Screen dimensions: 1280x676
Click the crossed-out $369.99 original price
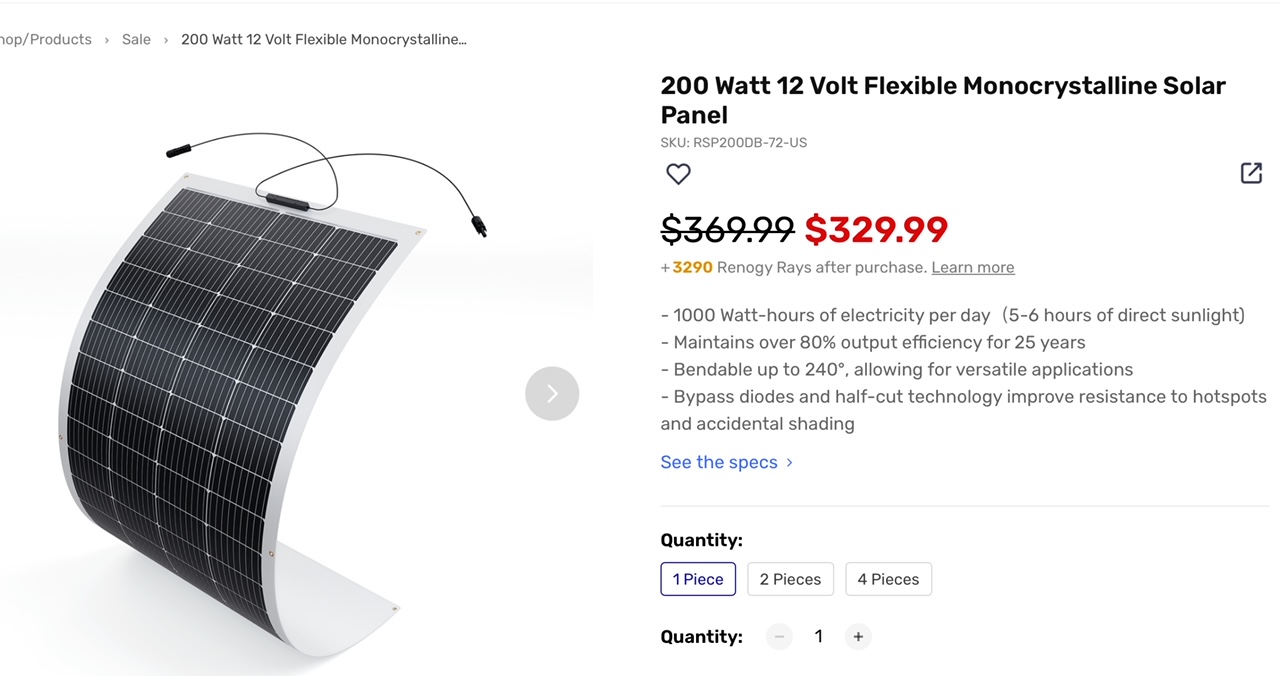(x=727, y=230)
